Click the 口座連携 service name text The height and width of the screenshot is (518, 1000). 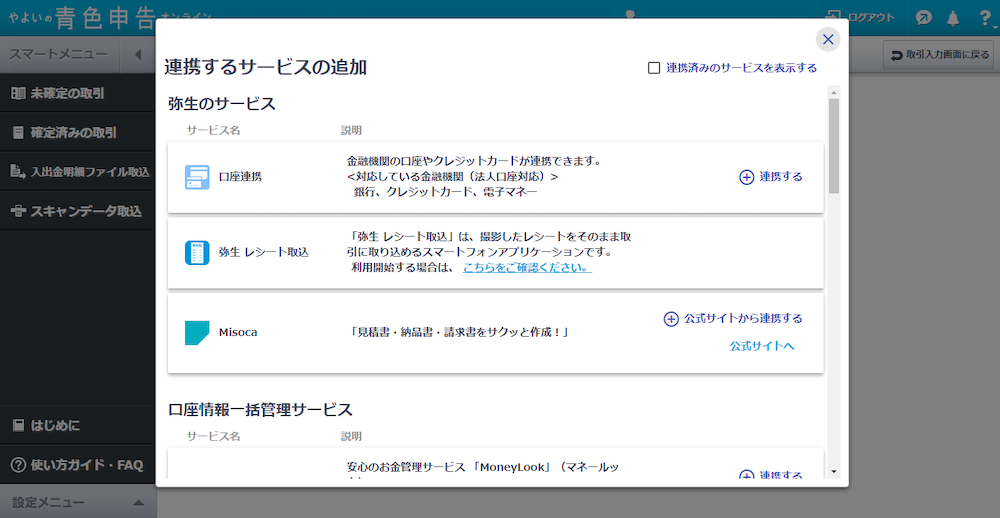click(x=240, y=177)
